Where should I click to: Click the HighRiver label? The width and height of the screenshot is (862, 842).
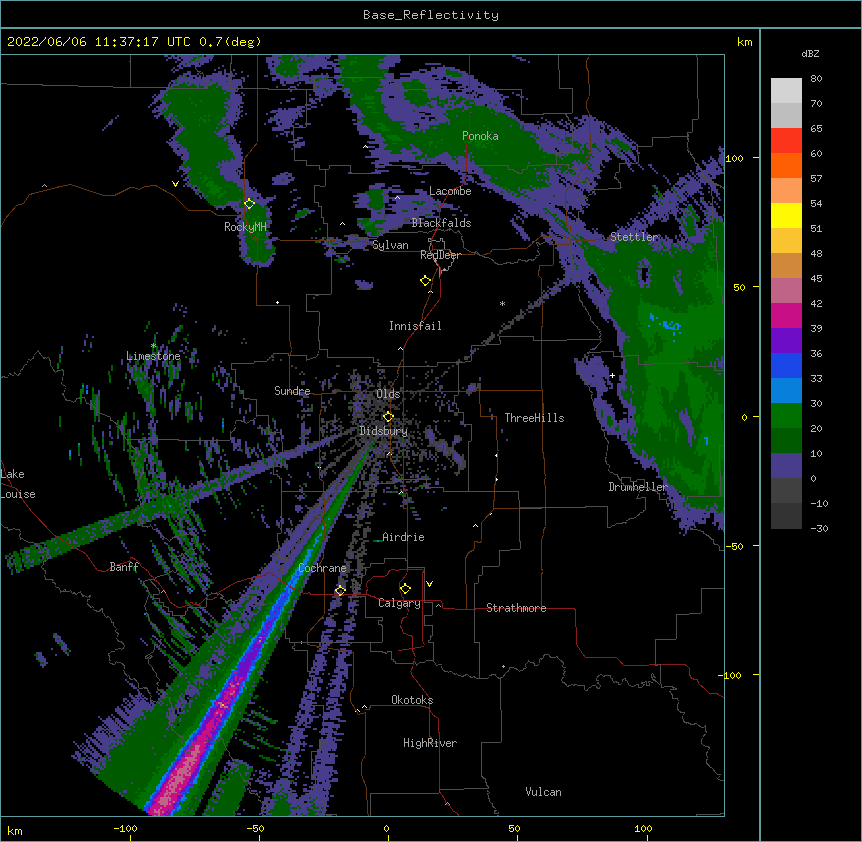pos(430,743)
